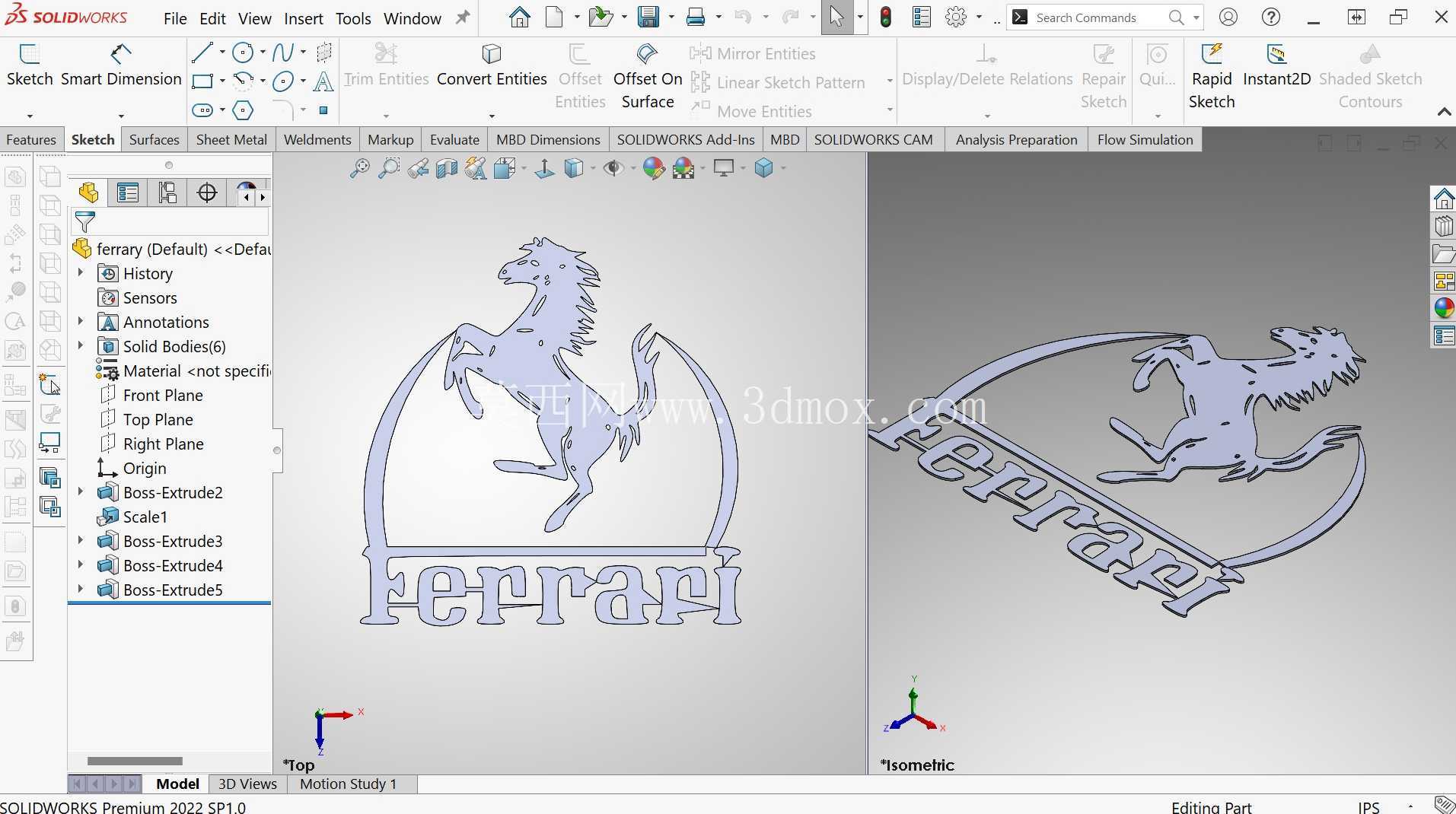Open ConfigurationManager tab icon

click(x=167, y=192)
